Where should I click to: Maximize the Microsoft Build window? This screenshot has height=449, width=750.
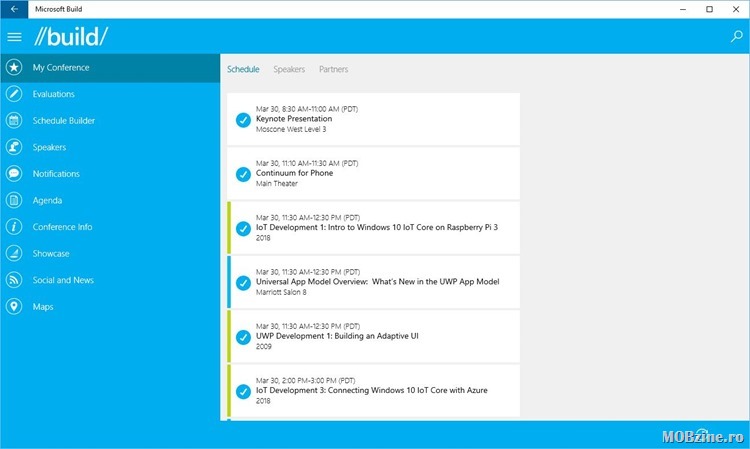click(x=709, y=9)
